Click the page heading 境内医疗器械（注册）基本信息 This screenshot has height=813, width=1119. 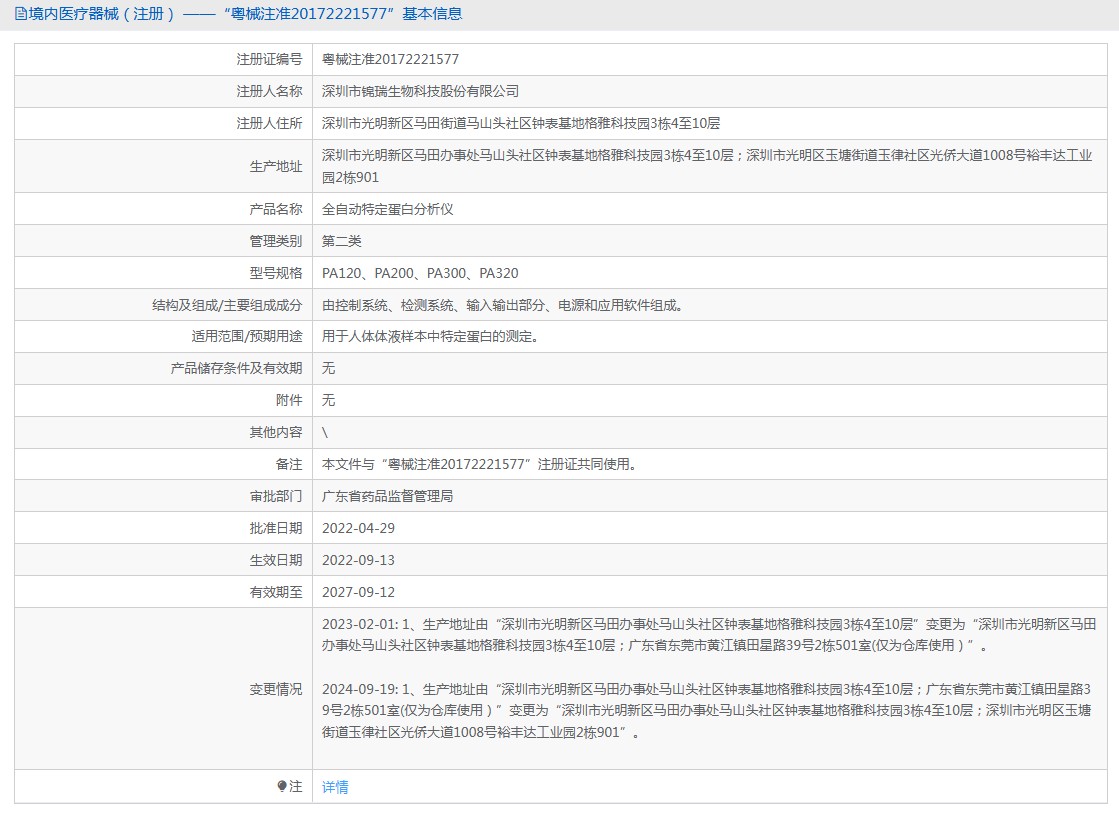pos(238,14)
